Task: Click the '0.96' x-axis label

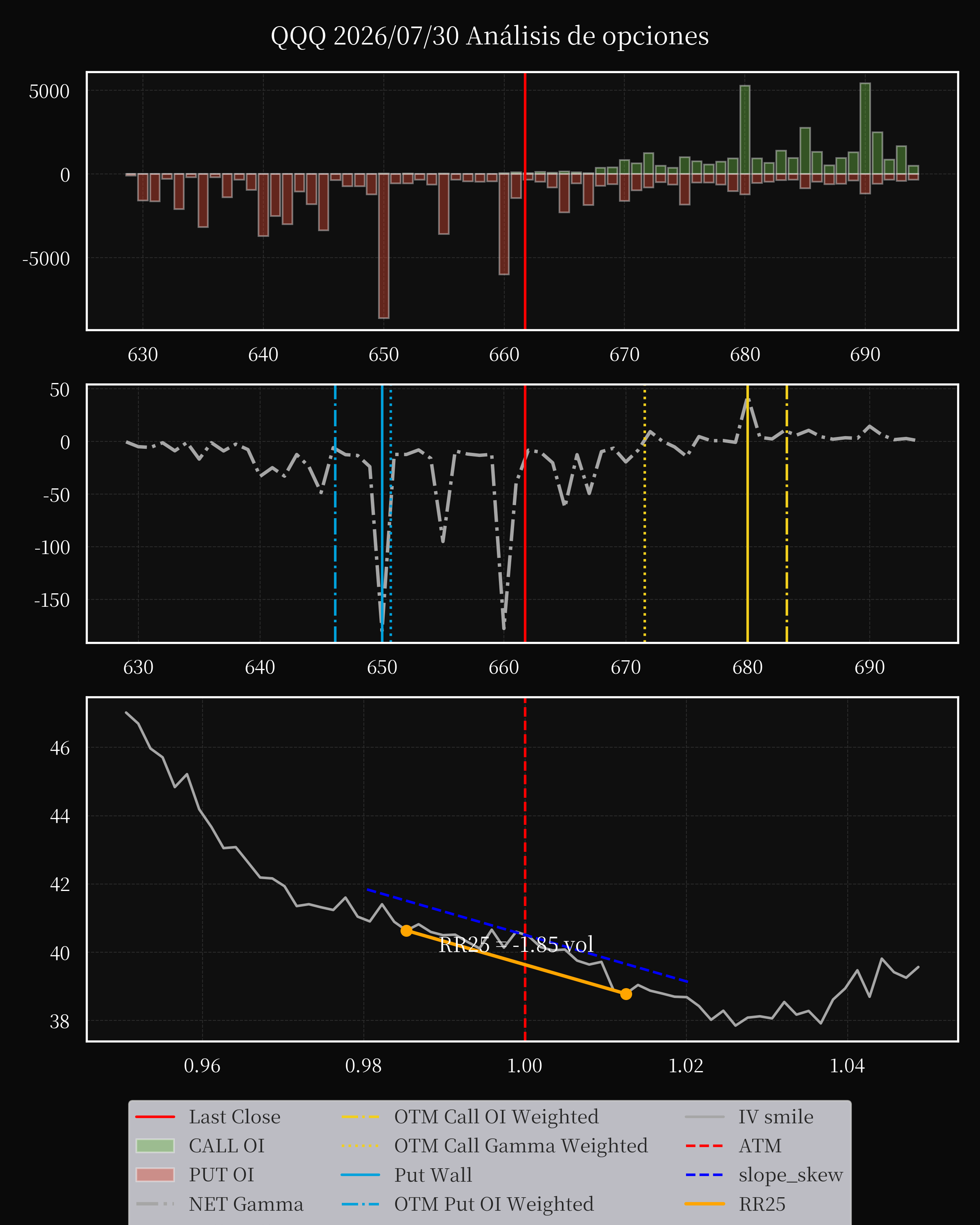Action: click(202, 1066)
